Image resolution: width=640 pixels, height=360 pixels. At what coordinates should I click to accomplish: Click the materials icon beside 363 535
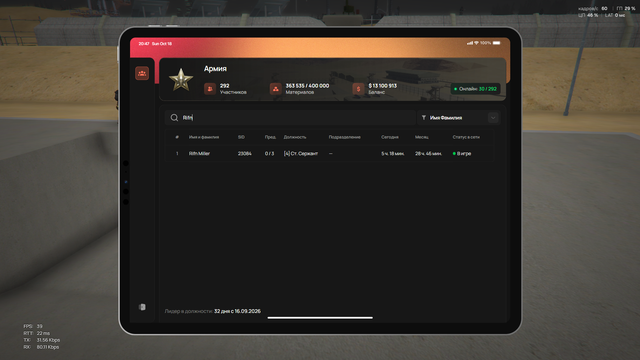[x=276, y=89]
